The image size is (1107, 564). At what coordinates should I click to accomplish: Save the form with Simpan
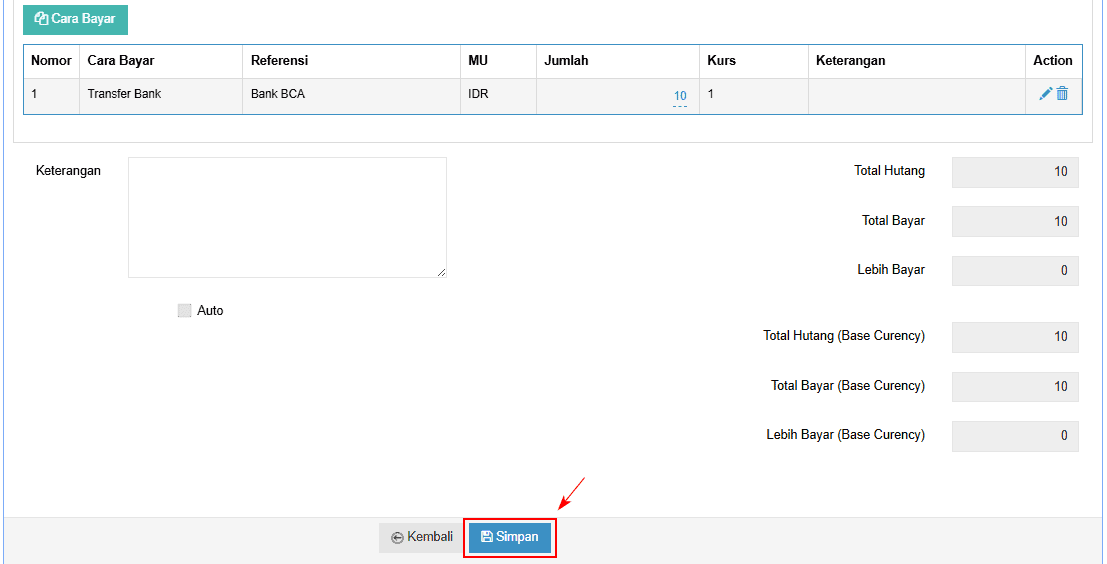[510, 537]
